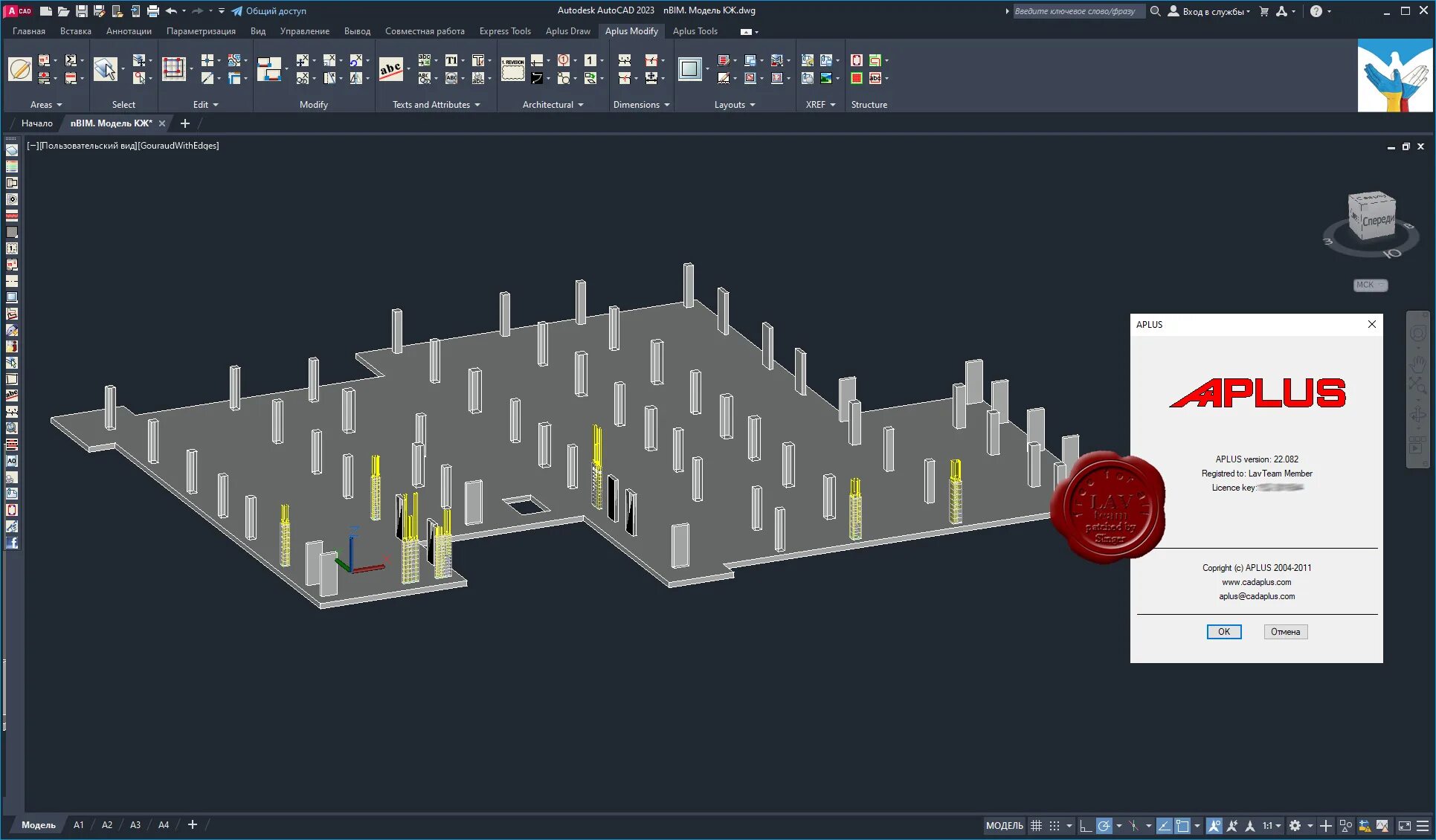Click the Facebook icon in left toolbar
1436x840 pixels.
(x=12, y=543)
